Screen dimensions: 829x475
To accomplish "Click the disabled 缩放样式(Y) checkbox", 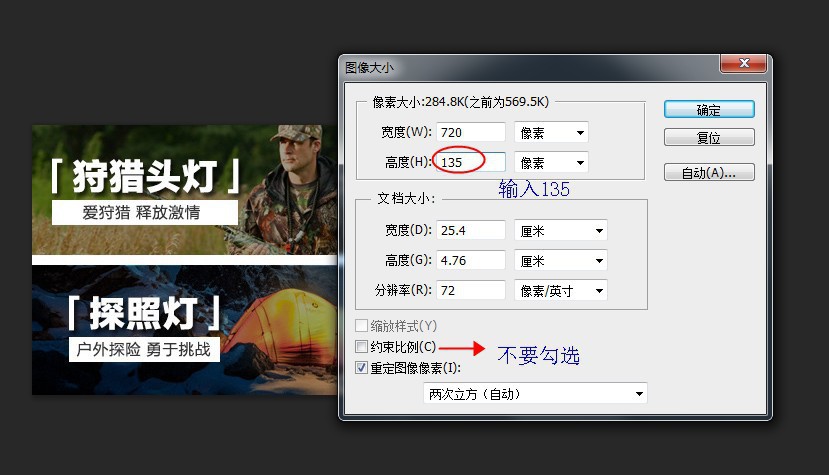I will [362, 325].
